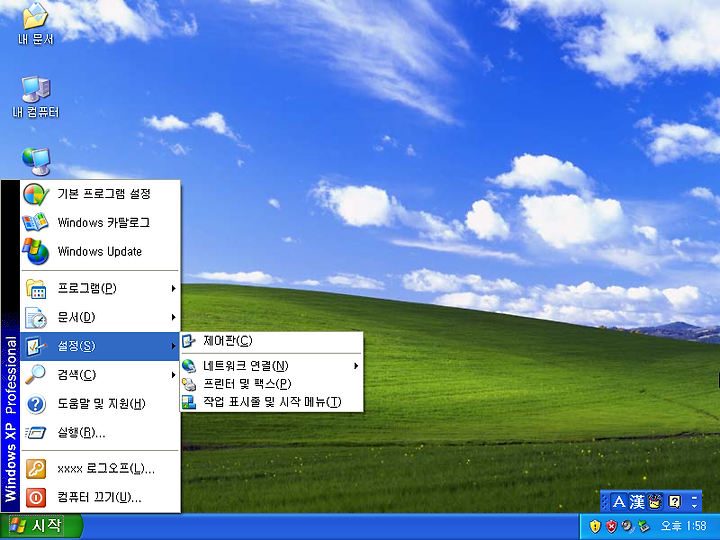Click the 로그오프 key icon
Viewport: 720px width, 540px height.
coord(35,469)
